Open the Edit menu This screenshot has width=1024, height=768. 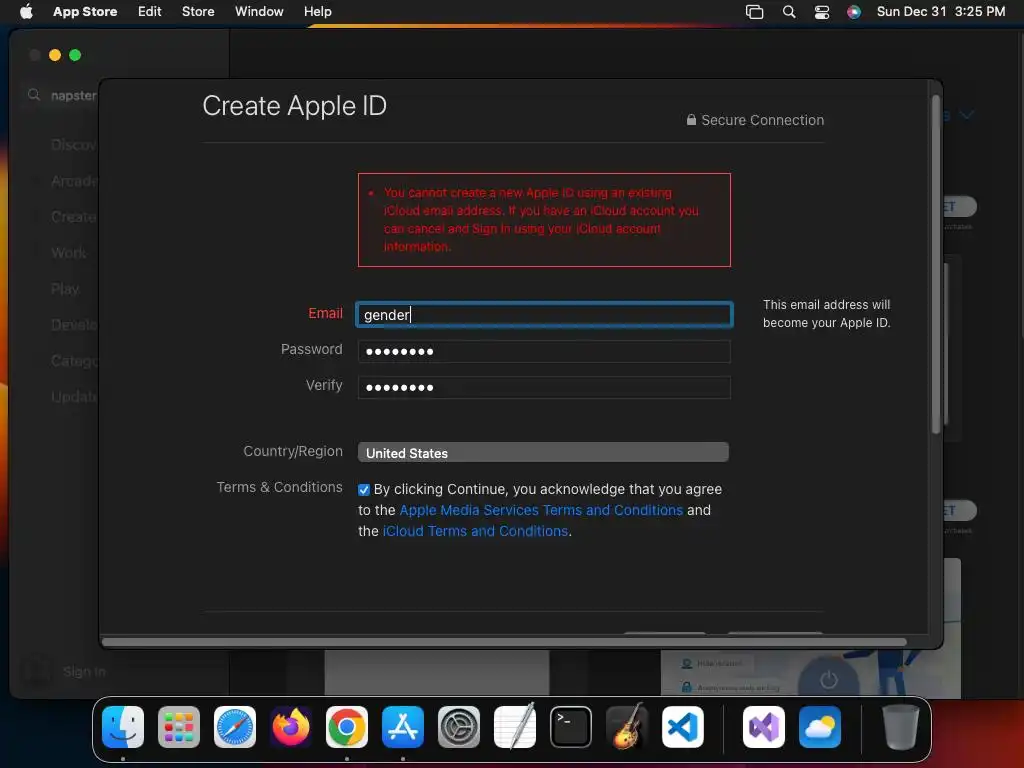coord(150,11)
